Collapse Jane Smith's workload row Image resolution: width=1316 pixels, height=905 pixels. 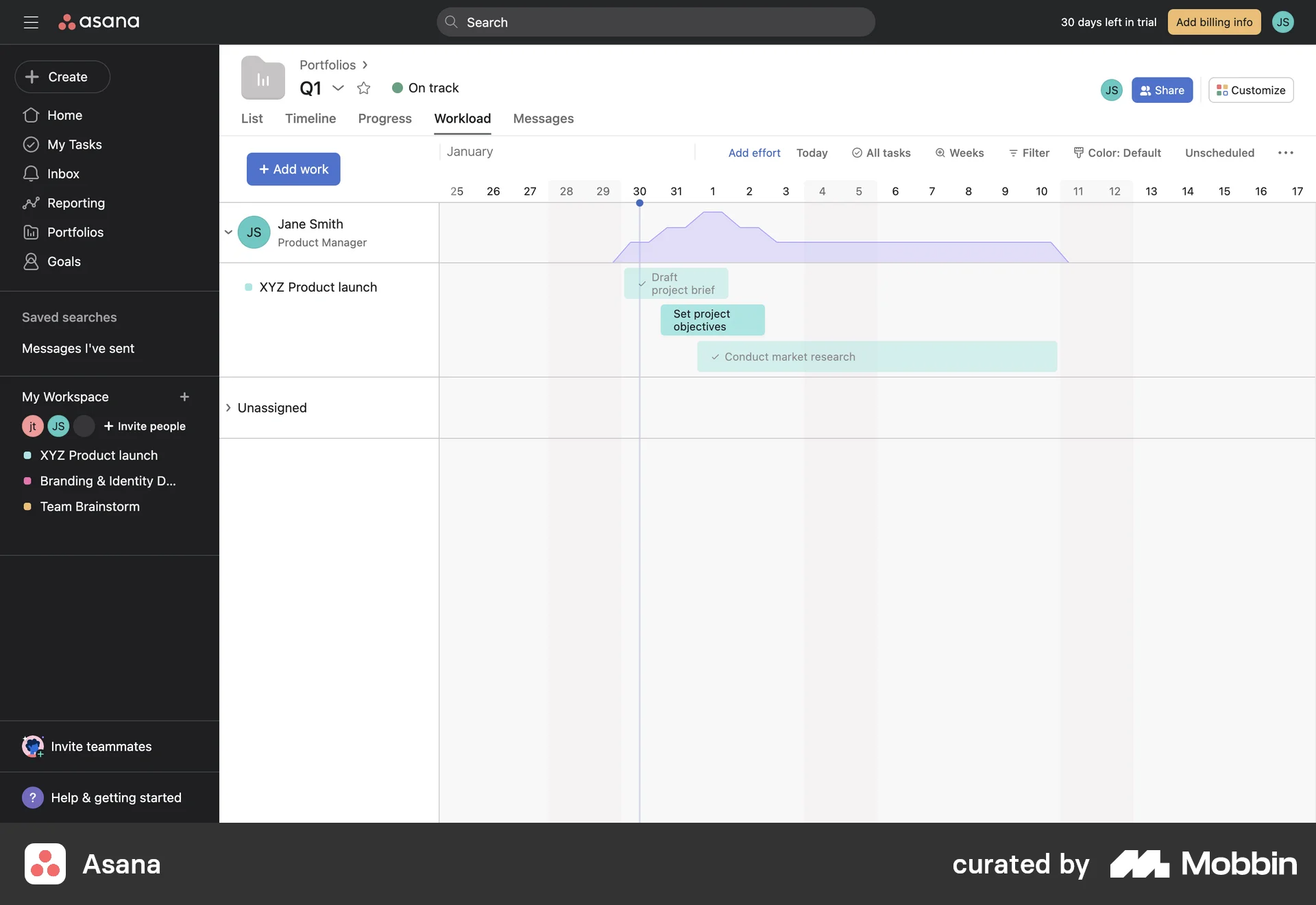(x=228, y=232)
